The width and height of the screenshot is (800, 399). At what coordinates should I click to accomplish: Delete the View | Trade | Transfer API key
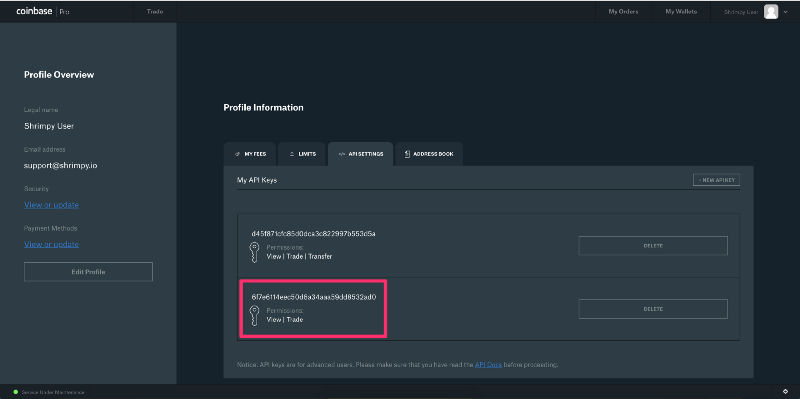pos(653,246)
